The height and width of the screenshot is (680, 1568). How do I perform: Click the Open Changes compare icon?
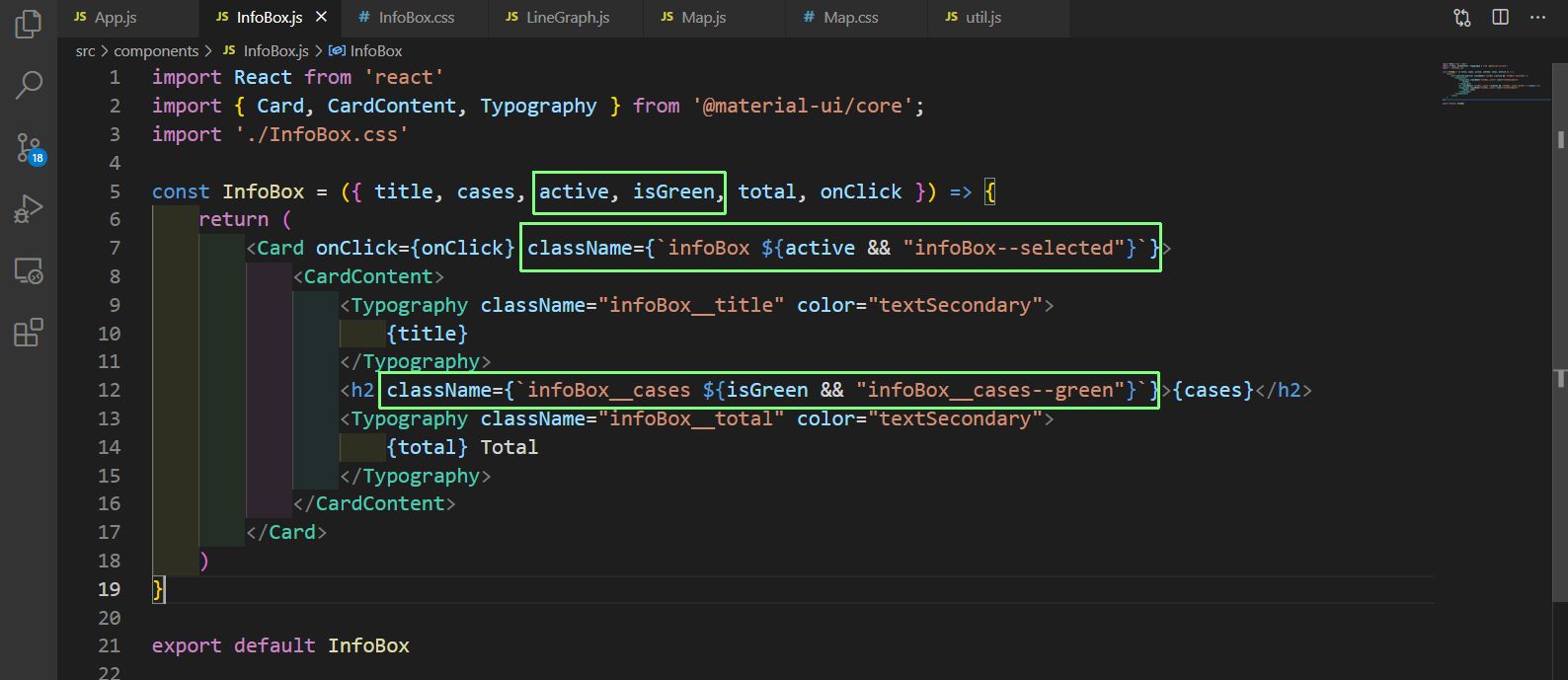pos(1462,17)
